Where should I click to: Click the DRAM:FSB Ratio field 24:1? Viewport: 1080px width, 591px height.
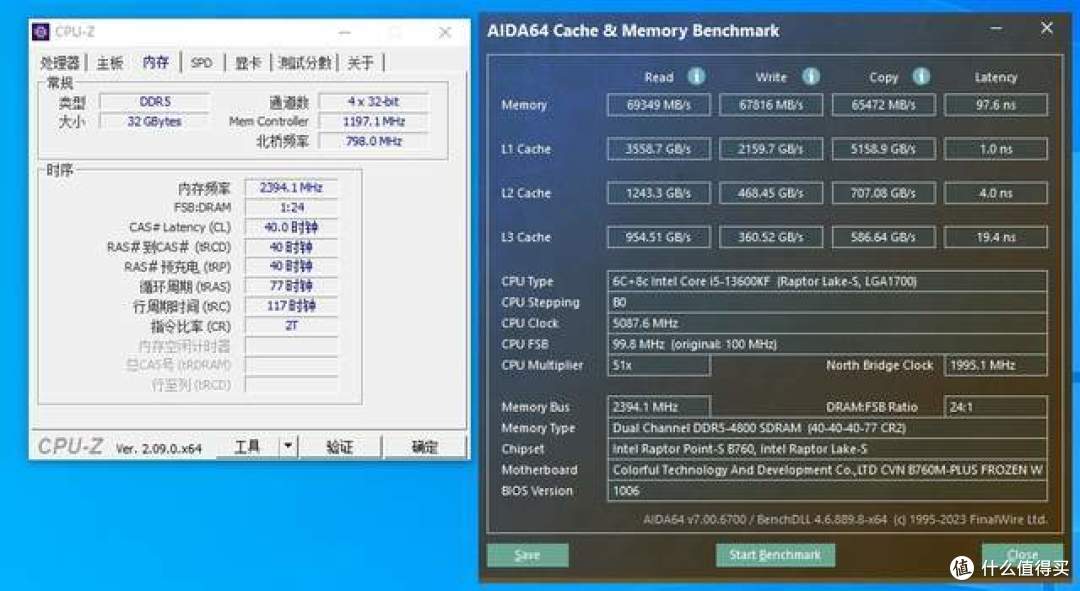996,406
